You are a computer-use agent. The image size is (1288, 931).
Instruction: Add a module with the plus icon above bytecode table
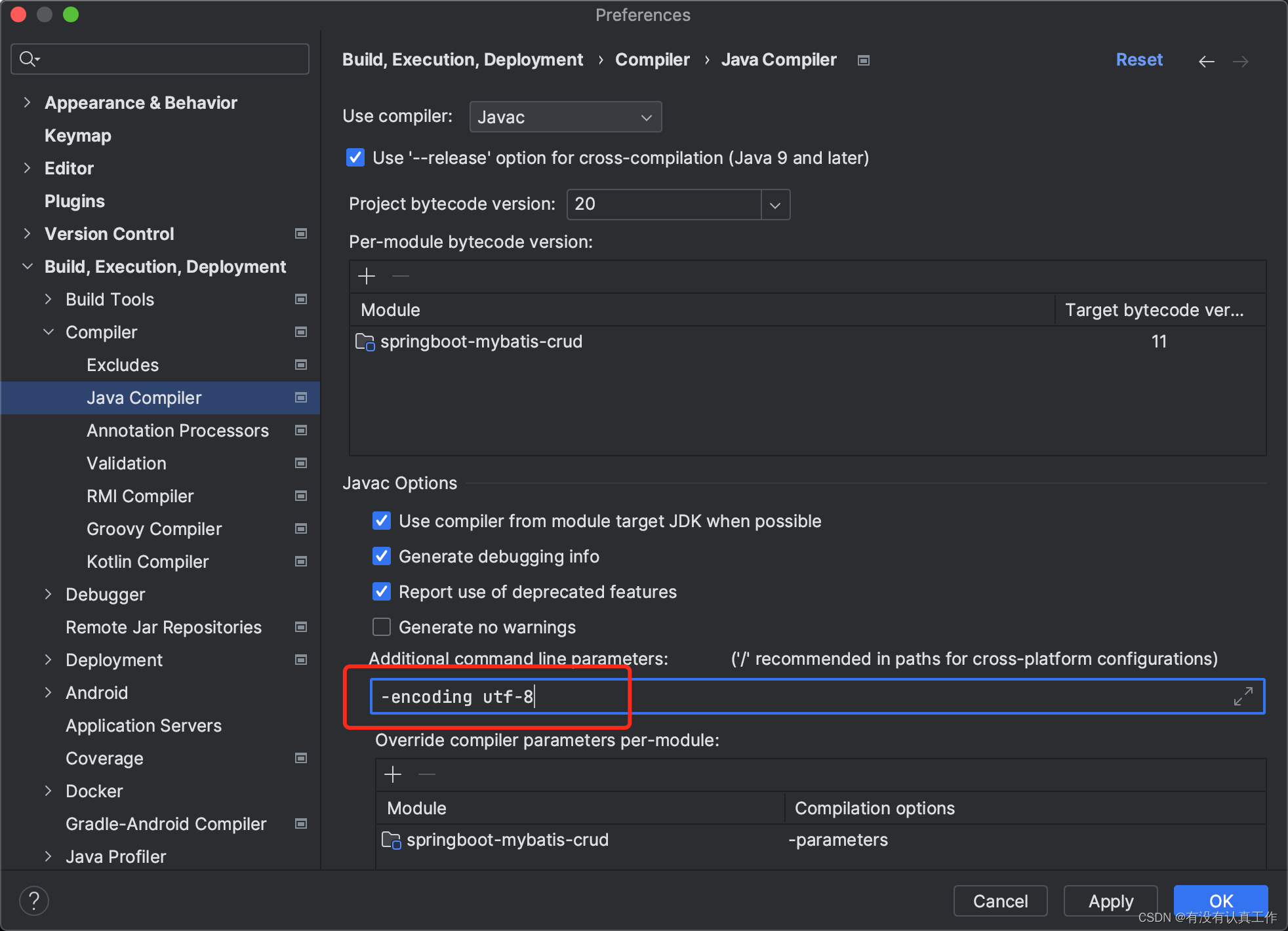coord(366,276)
